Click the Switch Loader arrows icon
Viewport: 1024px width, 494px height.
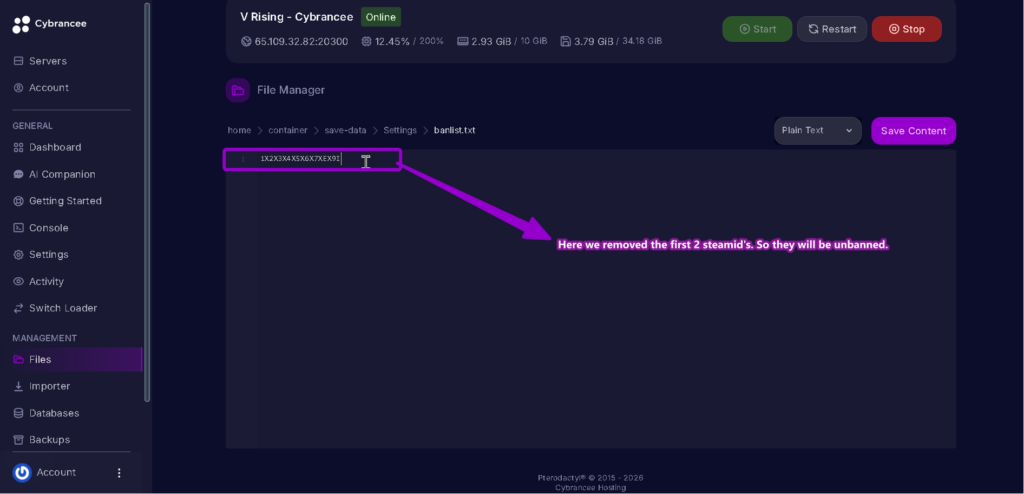pos(18,308)
